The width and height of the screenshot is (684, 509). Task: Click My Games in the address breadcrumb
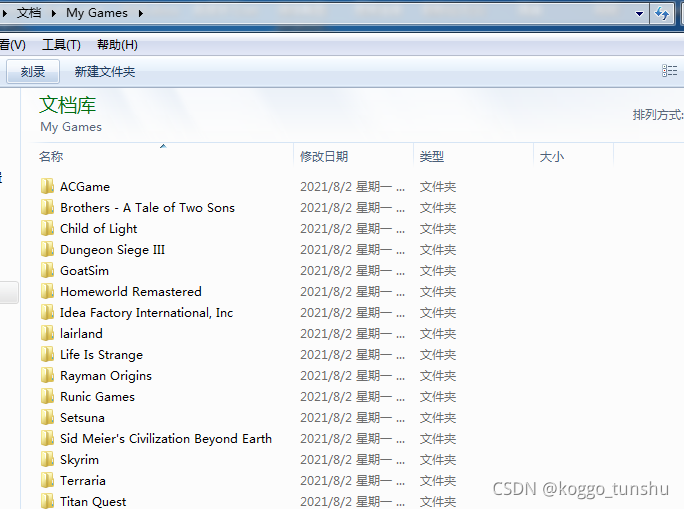coord(97,13)
